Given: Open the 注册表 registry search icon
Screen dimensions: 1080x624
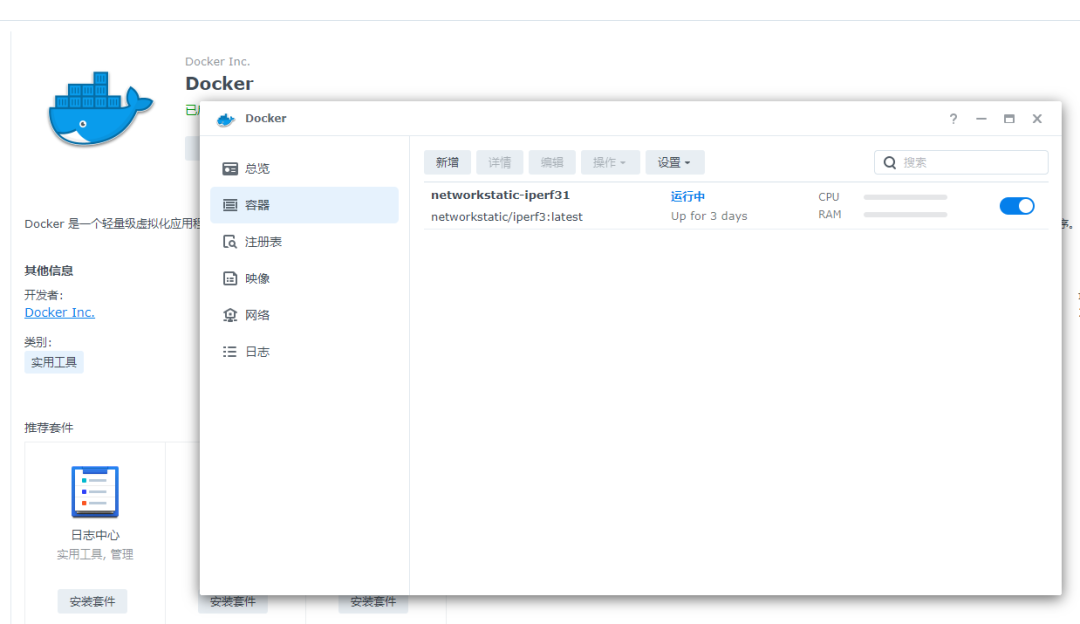Looking at the screenshot, I should (x=230, y=242).
